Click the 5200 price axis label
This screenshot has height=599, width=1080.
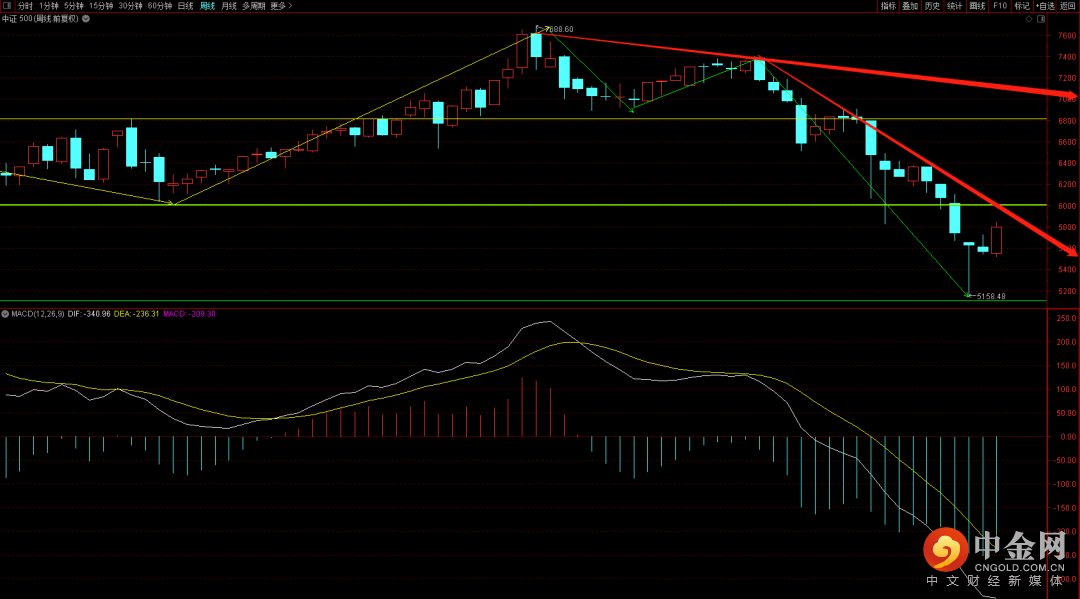click(x=1067, y=291)
